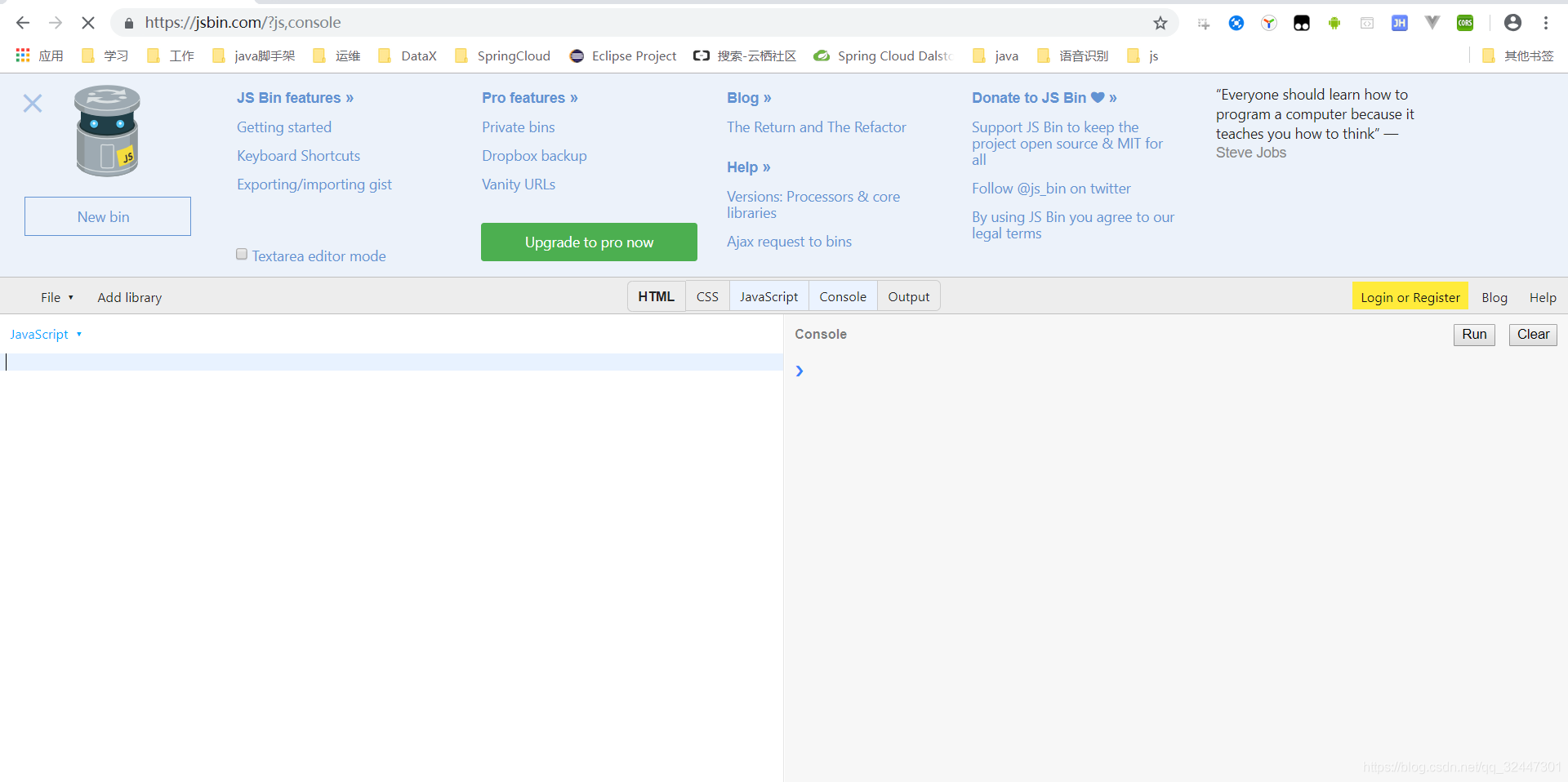
Task: Open the Help » heading link
Action: coord(749,167)
